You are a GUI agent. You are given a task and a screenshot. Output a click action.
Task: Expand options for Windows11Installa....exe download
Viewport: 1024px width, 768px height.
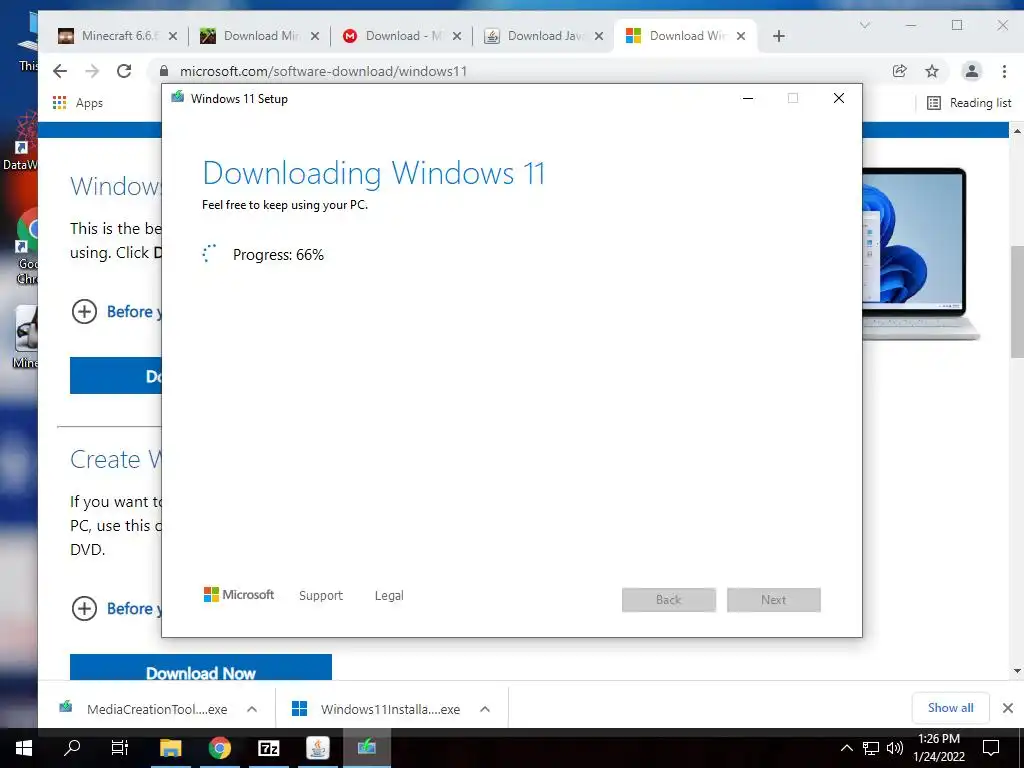pyautogui.click(x=485, y=709)
